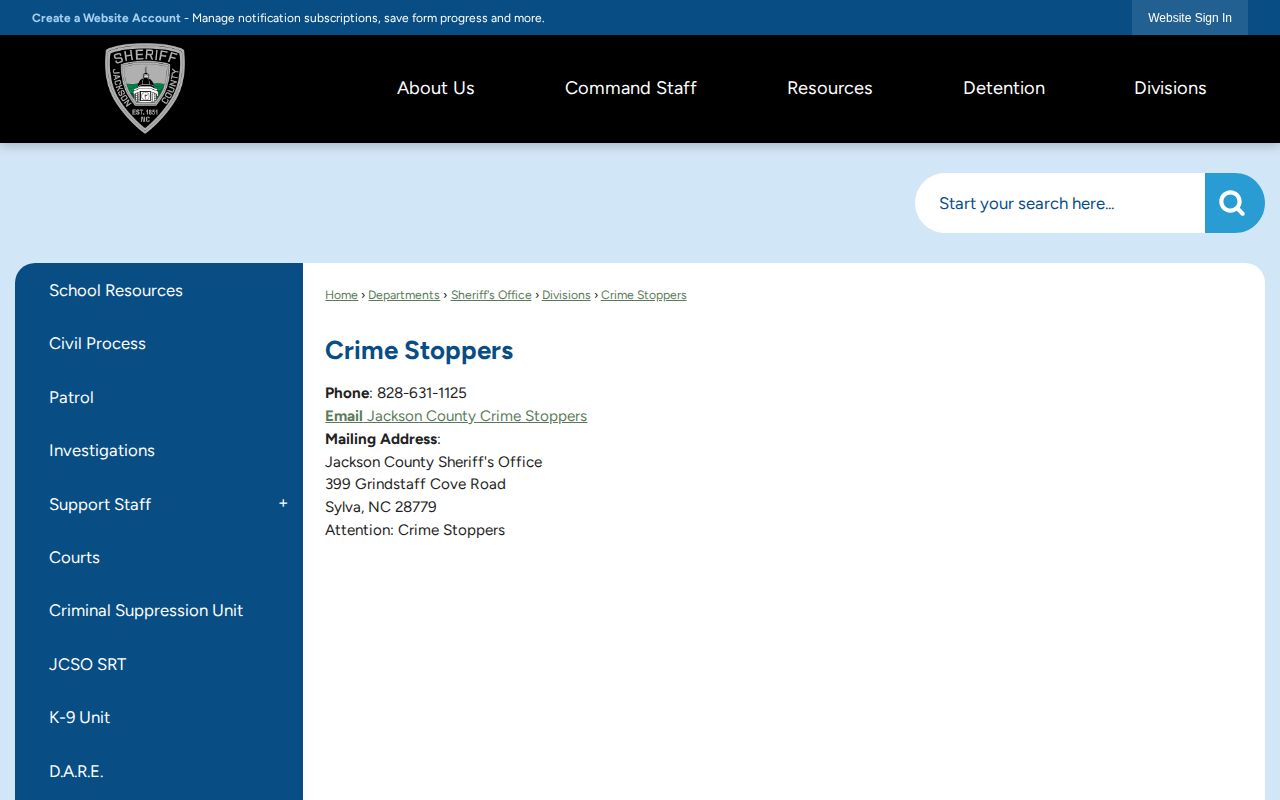Click the Crime Stoppers page heading
Image resolution: width=1280 pixels, height=800 pixels.
(419, 350)
